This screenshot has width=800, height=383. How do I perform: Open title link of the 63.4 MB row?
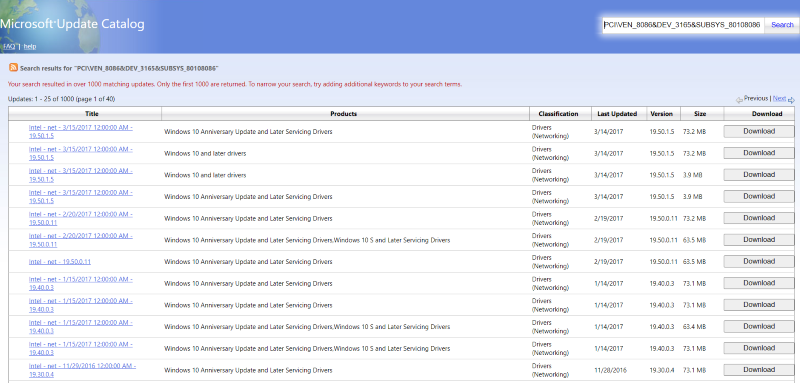point(81,327)
